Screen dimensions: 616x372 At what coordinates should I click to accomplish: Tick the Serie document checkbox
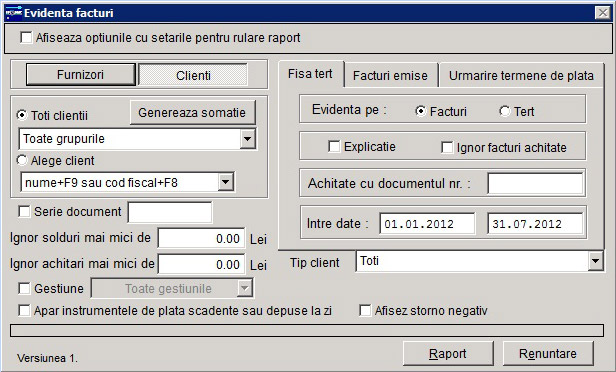pos(24,211)
